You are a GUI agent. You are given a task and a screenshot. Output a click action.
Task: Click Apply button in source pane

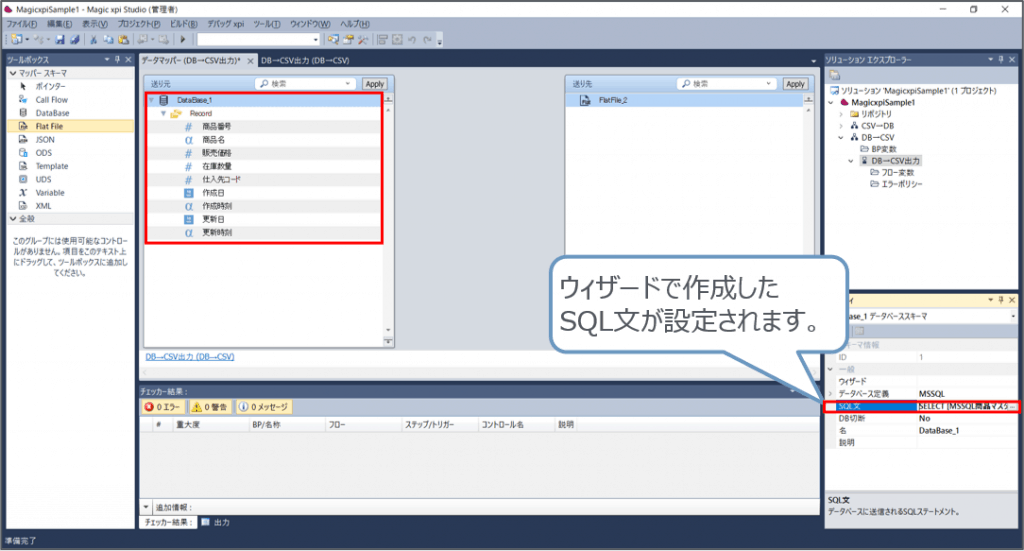pyautogui.click(x=374, y=84)
